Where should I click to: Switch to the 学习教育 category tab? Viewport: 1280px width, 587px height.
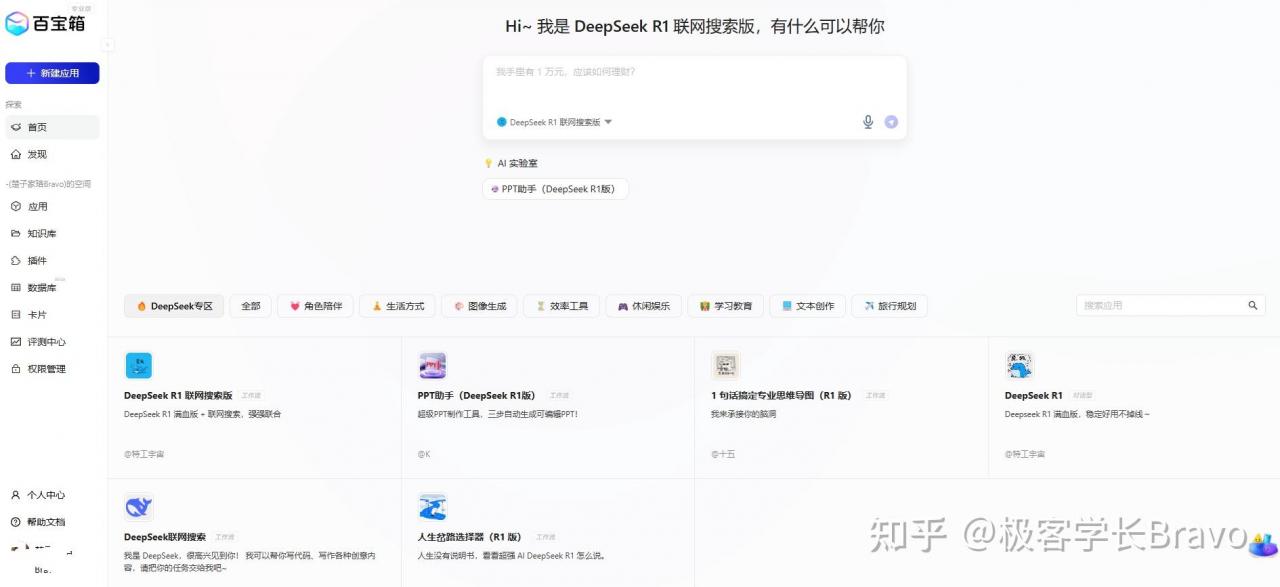(725, 306)
